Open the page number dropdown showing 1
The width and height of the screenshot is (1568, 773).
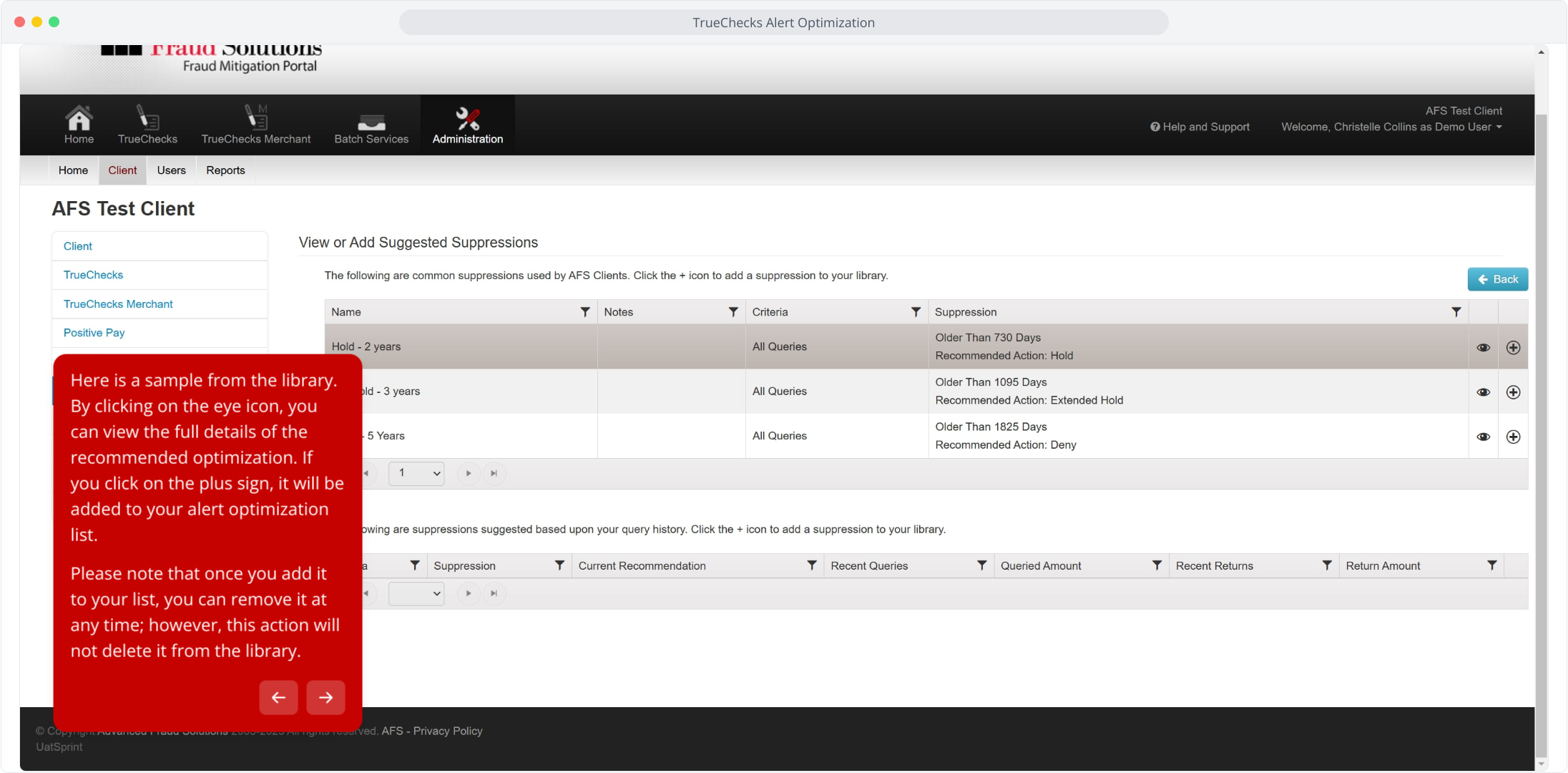point(416,473)
